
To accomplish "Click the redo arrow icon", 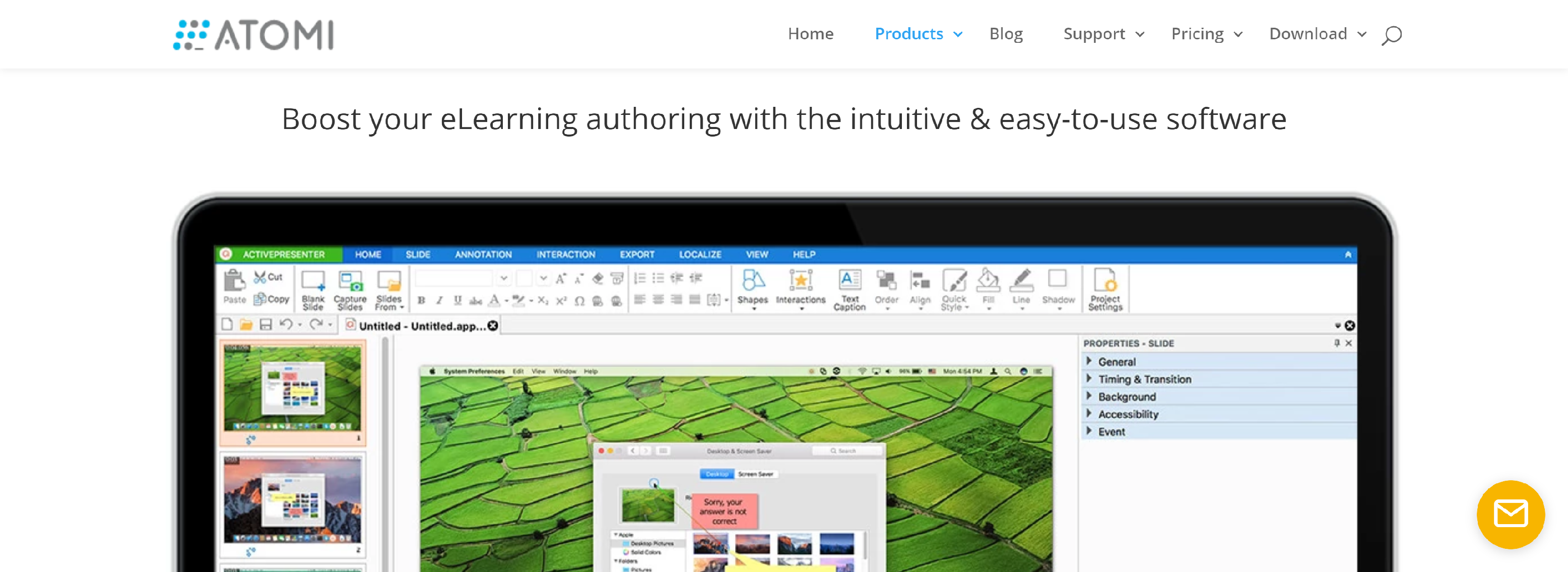I will click(x=316, y=325).
